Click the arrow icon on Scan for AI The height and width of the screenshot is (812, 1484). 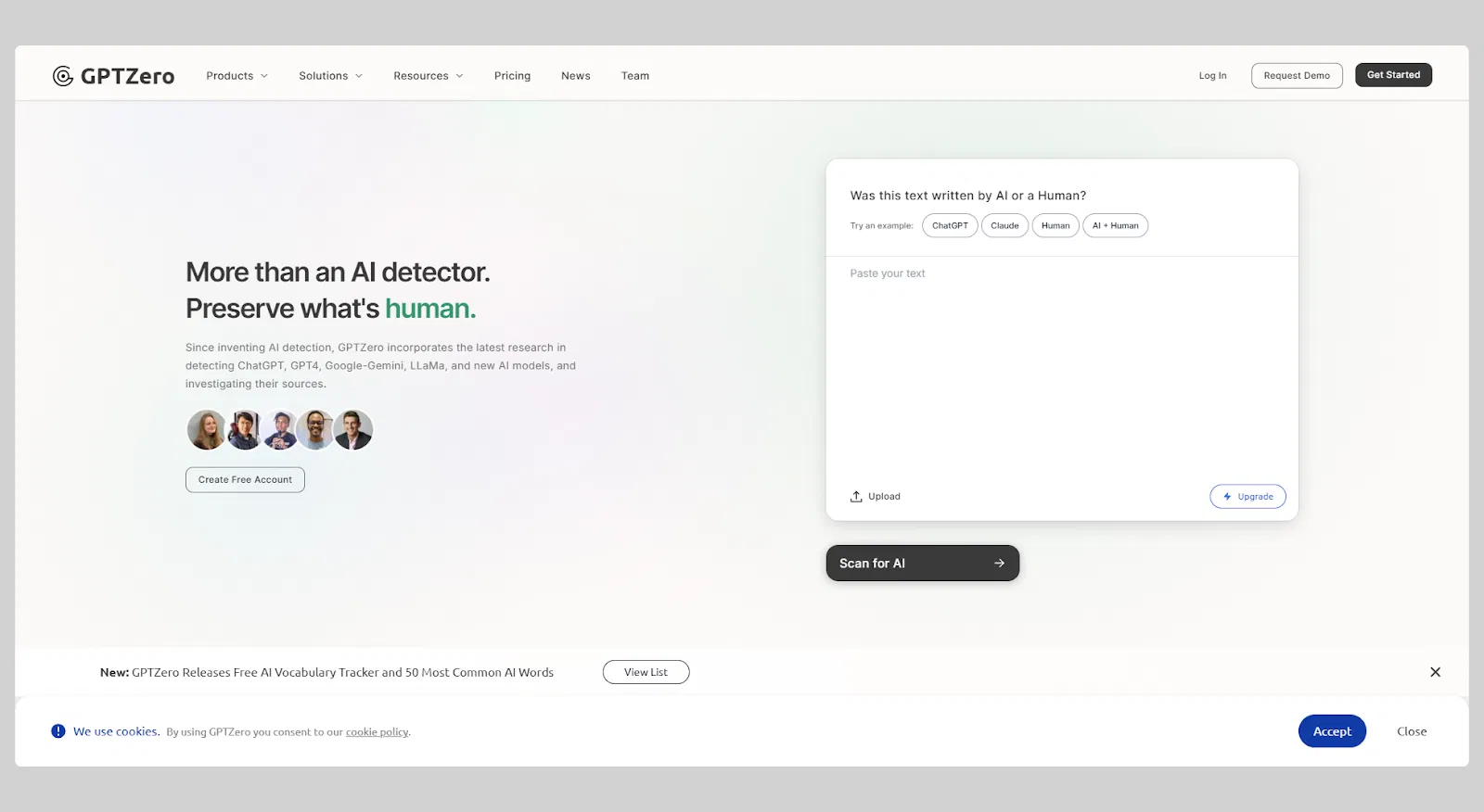point(999,564)
